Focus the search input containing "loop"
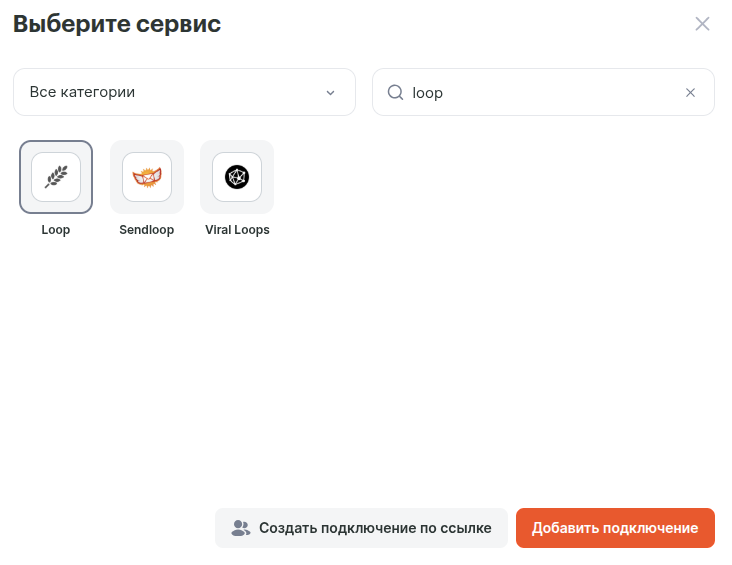732x565 pixels. click(x=540, y=92)
